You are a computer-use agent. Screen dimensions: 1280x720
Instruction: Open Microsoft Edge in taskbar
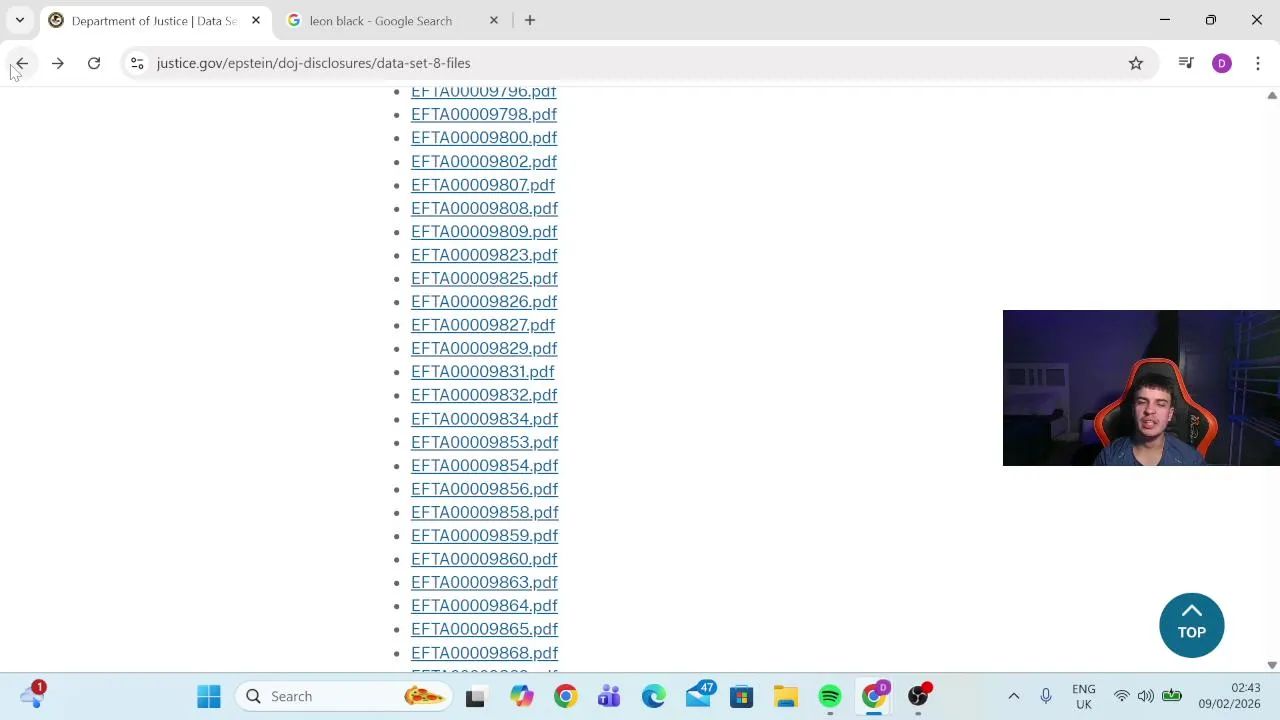pyautogui.click(x=653, y=696)
